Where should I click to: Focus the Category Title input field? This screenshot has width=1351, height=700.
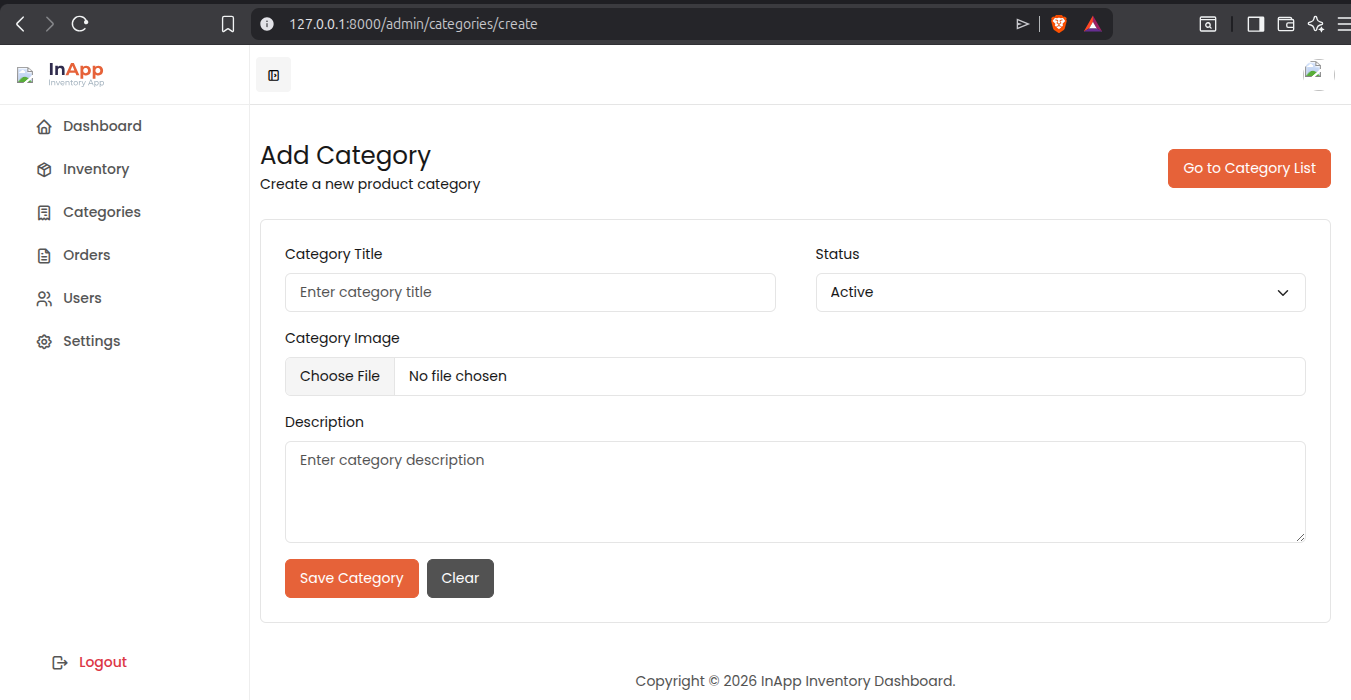pos(530,292)
